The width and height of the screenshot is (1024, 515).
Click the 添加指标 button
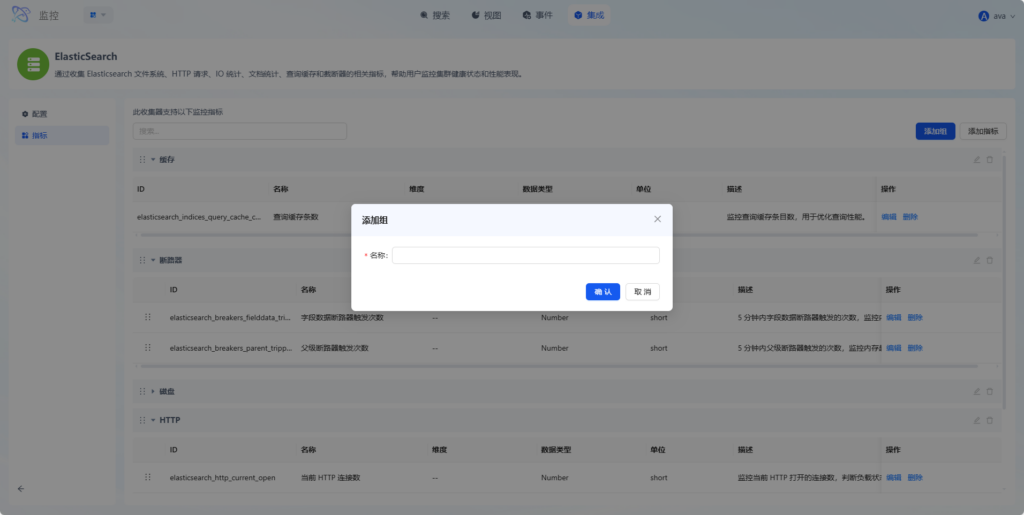(x=983, y=131)
